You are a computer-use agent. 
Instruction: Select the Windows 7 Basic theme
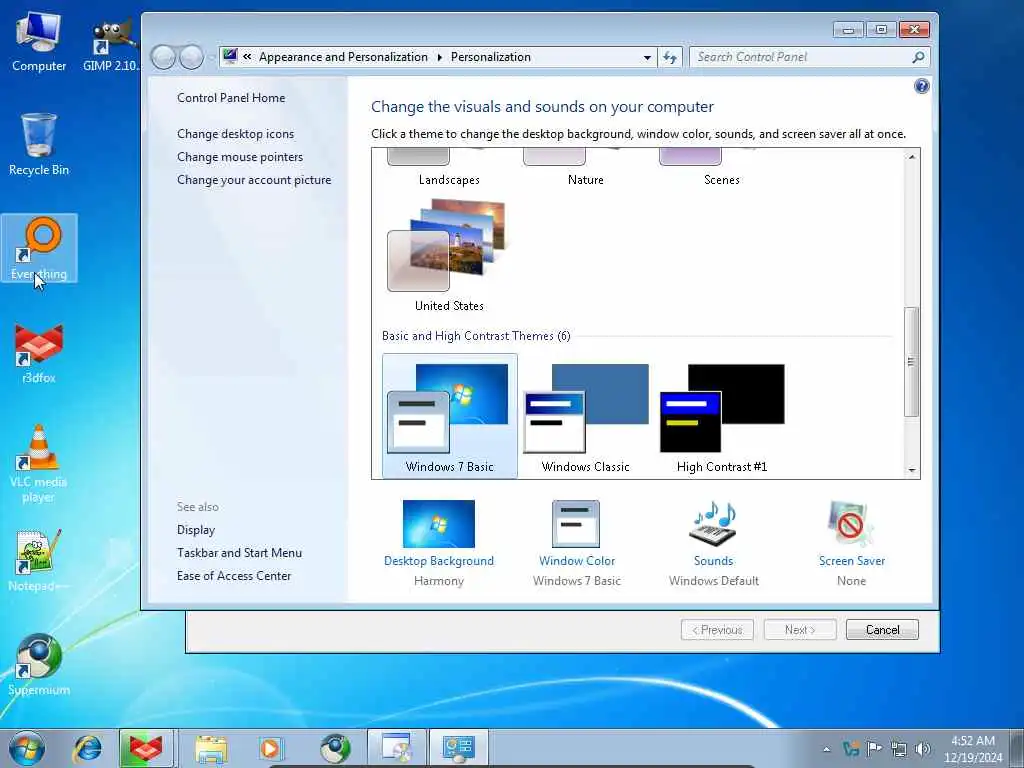pos(449,416)
